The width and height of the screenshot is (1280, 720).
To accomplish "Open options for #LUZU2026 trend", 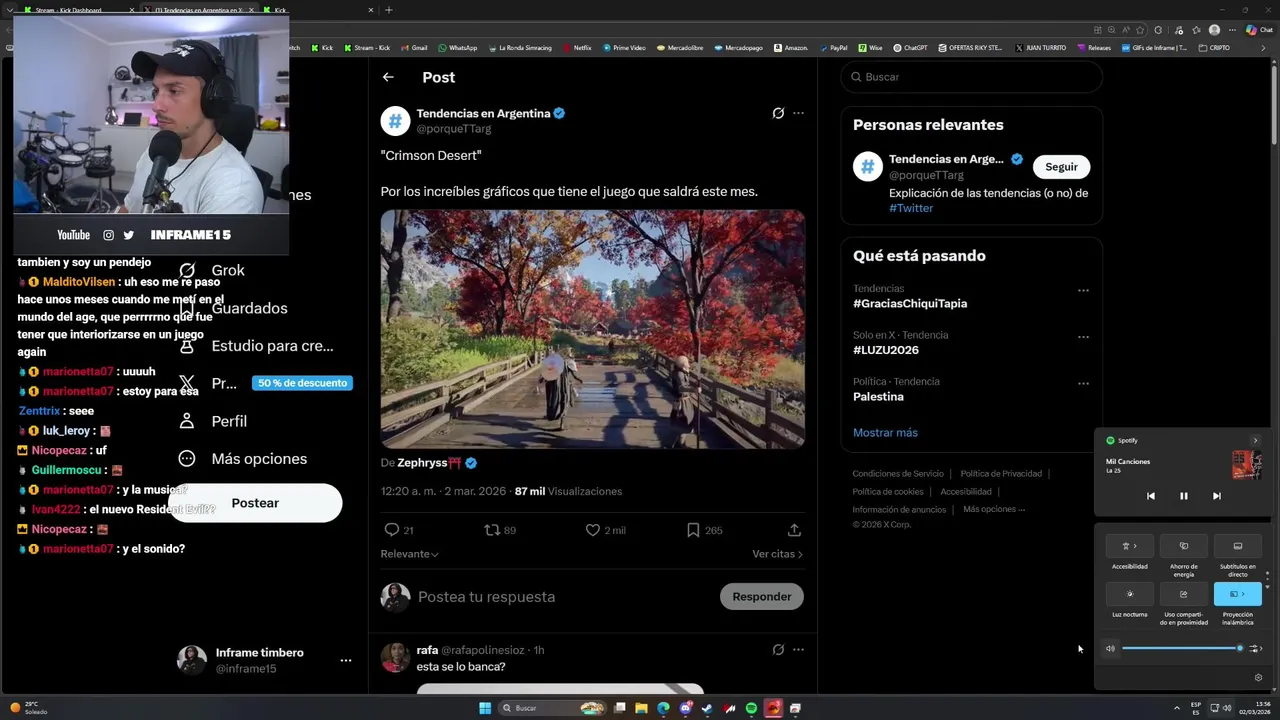I will [1083, 337].
